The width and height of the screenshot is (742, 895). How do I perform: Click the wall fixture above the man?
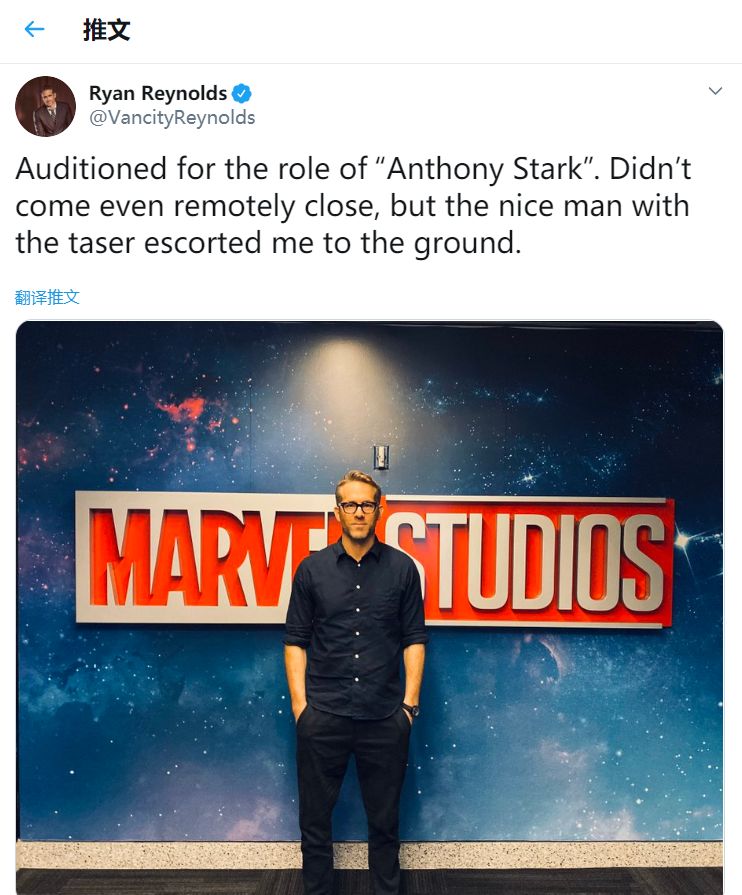(x=381, y=457)
